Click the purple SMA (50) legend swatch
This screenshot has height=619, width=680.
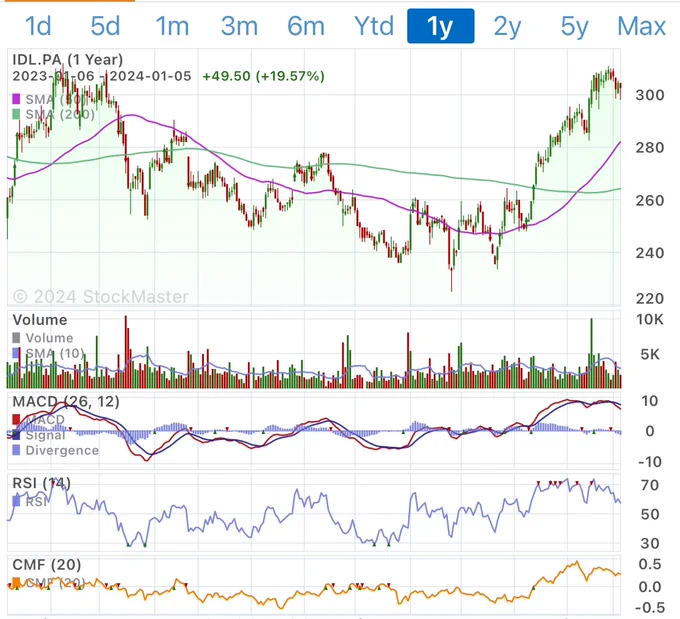tap(16, 99)
